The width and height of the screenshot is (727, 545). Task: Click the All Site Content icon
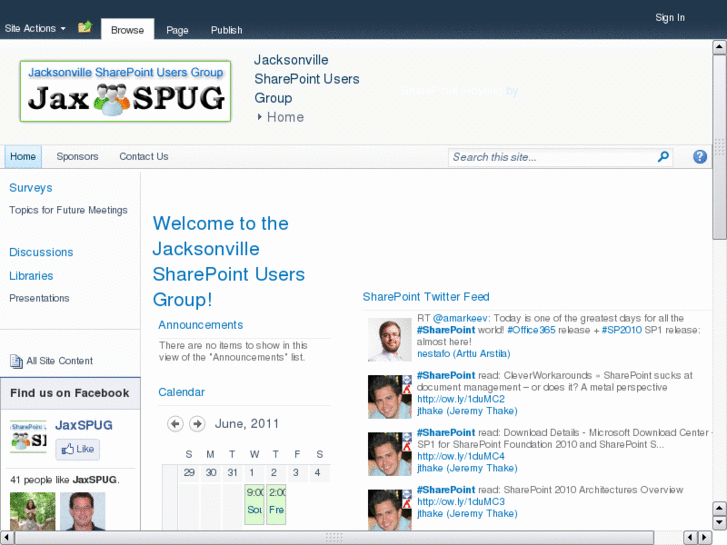[x=16, y=361]
